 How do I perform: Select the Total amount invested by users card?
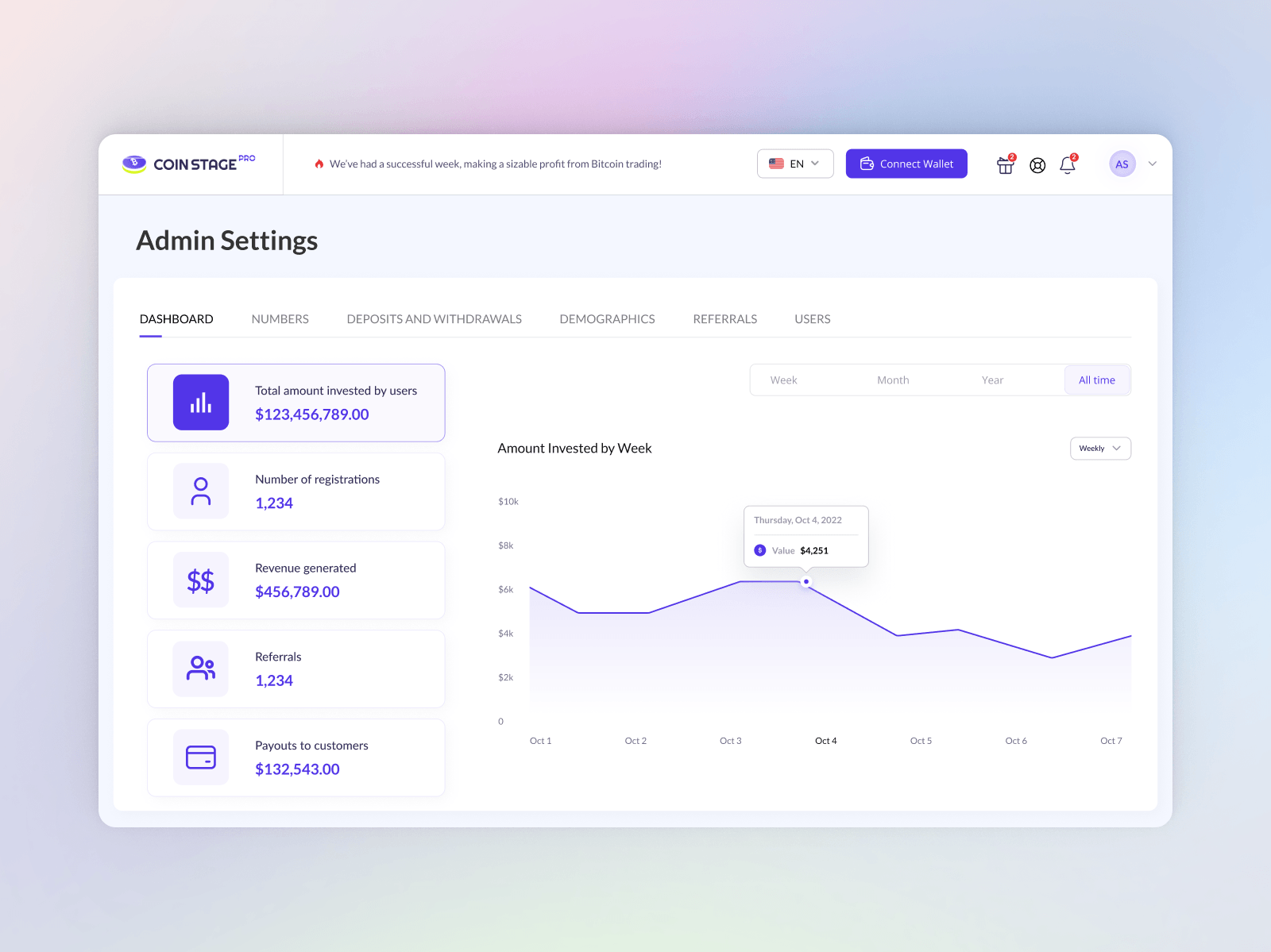(x=296, y=403)
